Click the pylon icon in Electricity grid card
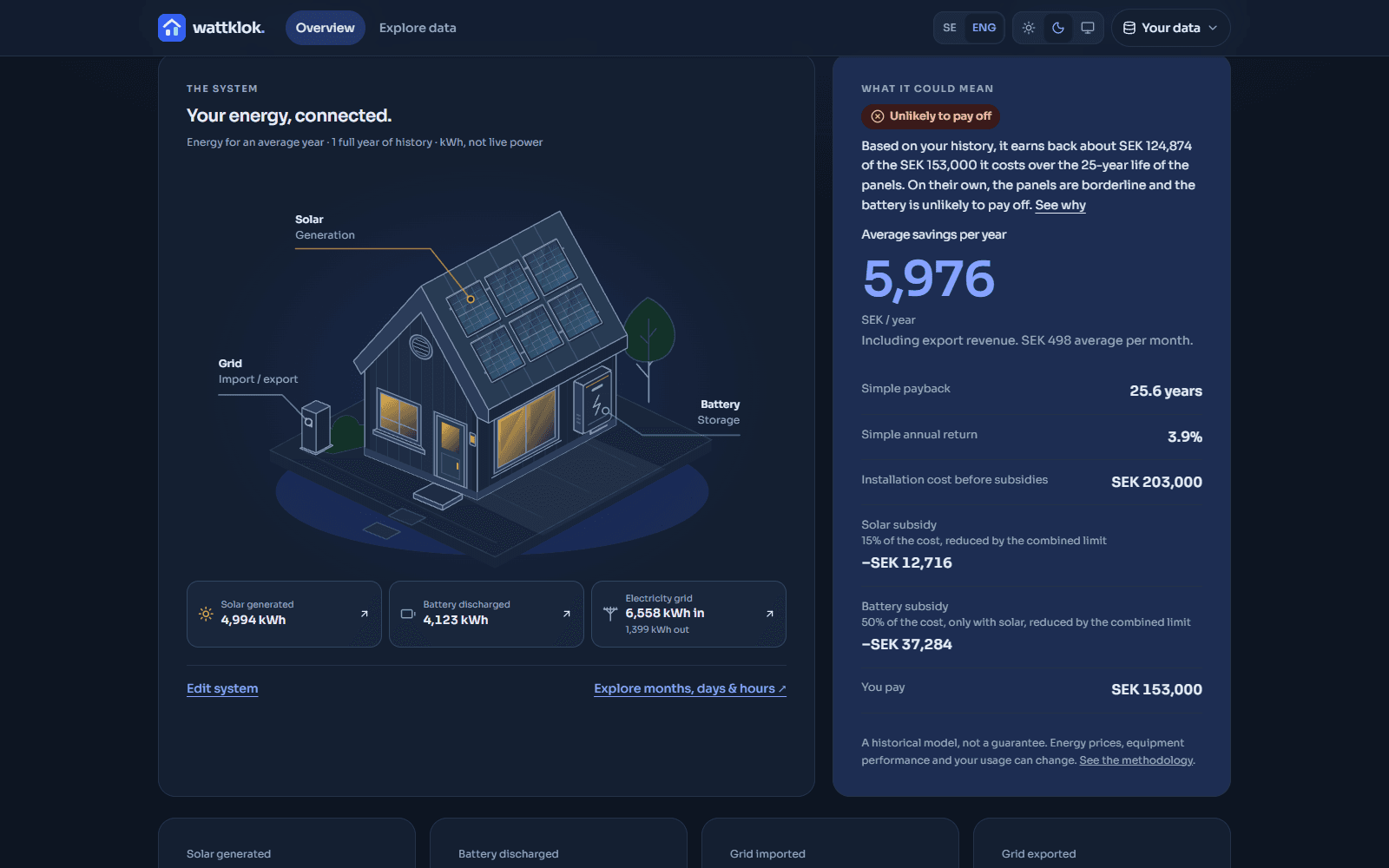The image size is (1389, 868). coord(610,614)
